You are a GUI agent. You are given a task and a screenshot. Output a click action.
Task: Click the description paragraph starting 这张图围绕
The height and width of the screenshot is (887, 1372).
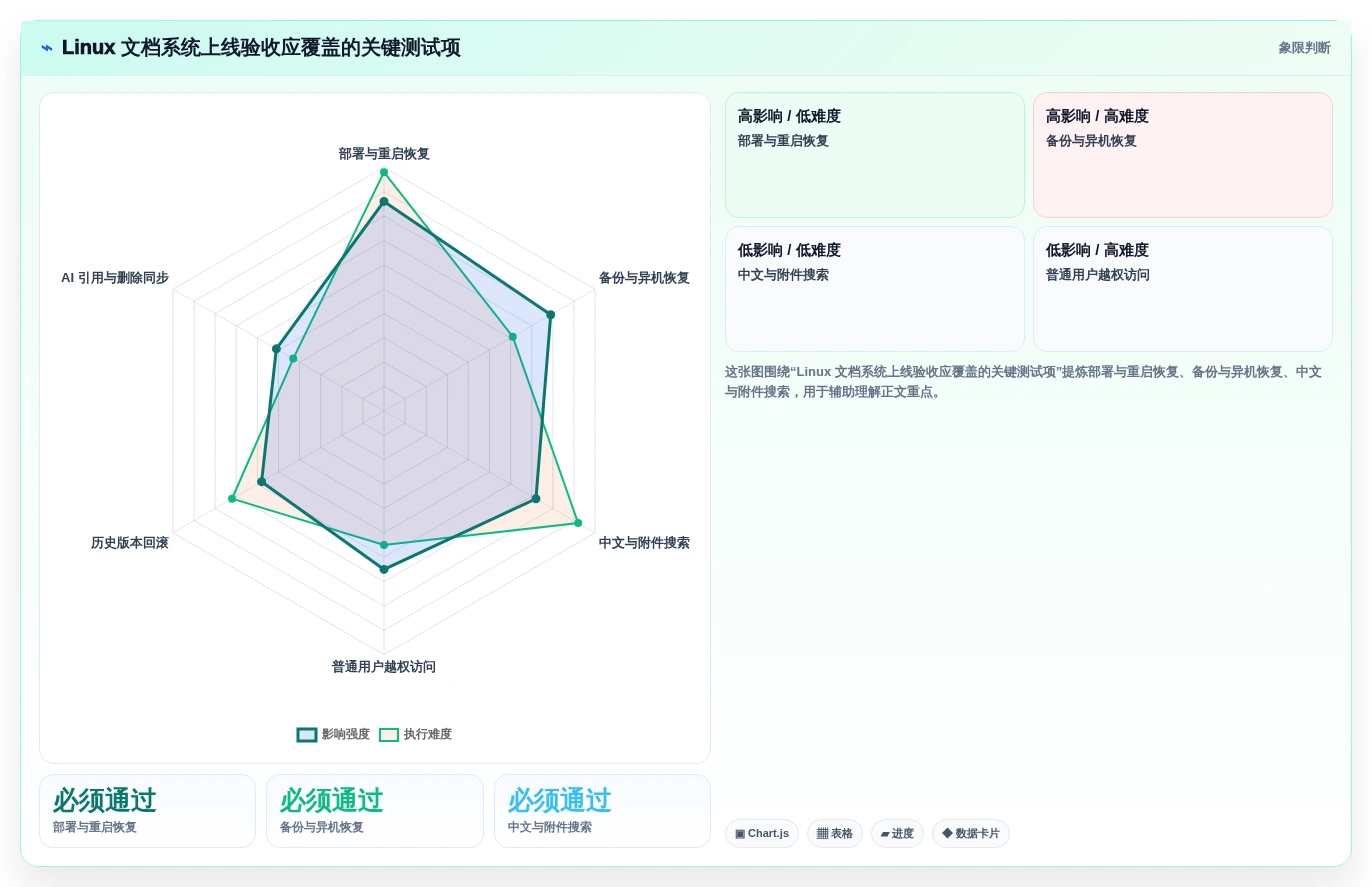[1023, 382]
